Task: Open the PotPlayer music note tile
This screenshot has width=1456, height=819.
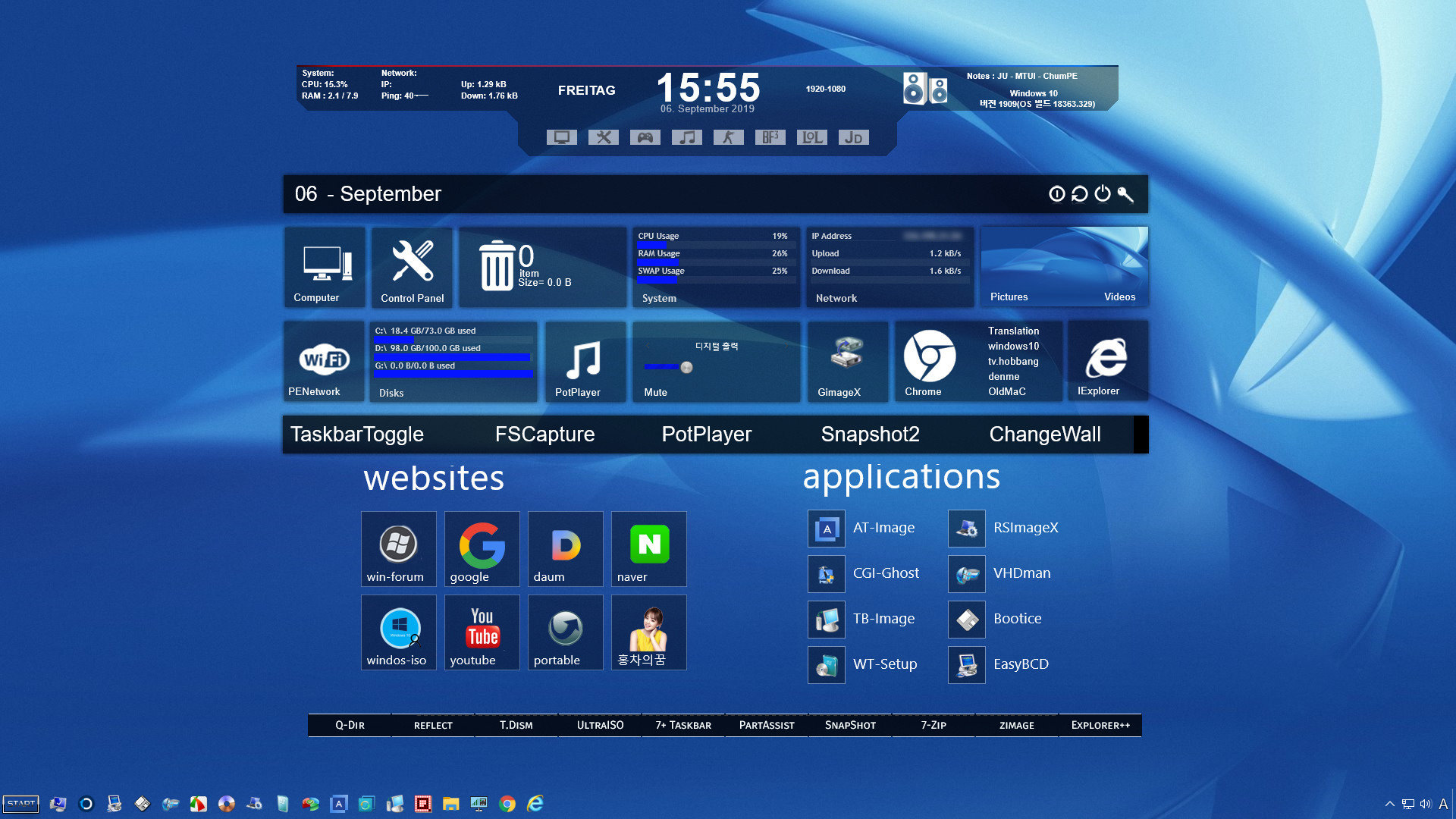Action: point(585,361)
